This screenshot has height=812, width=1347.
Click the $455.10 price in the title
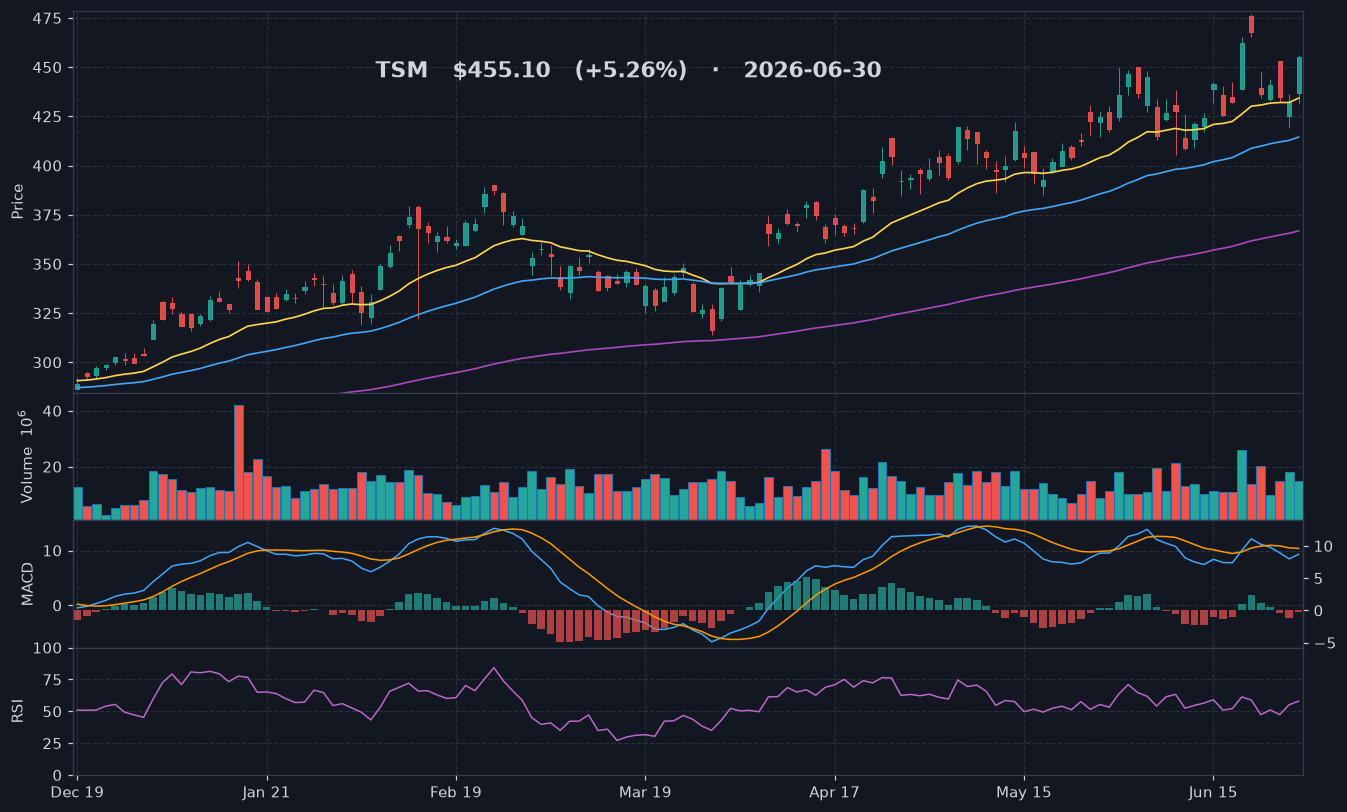(x=501, y=70)
